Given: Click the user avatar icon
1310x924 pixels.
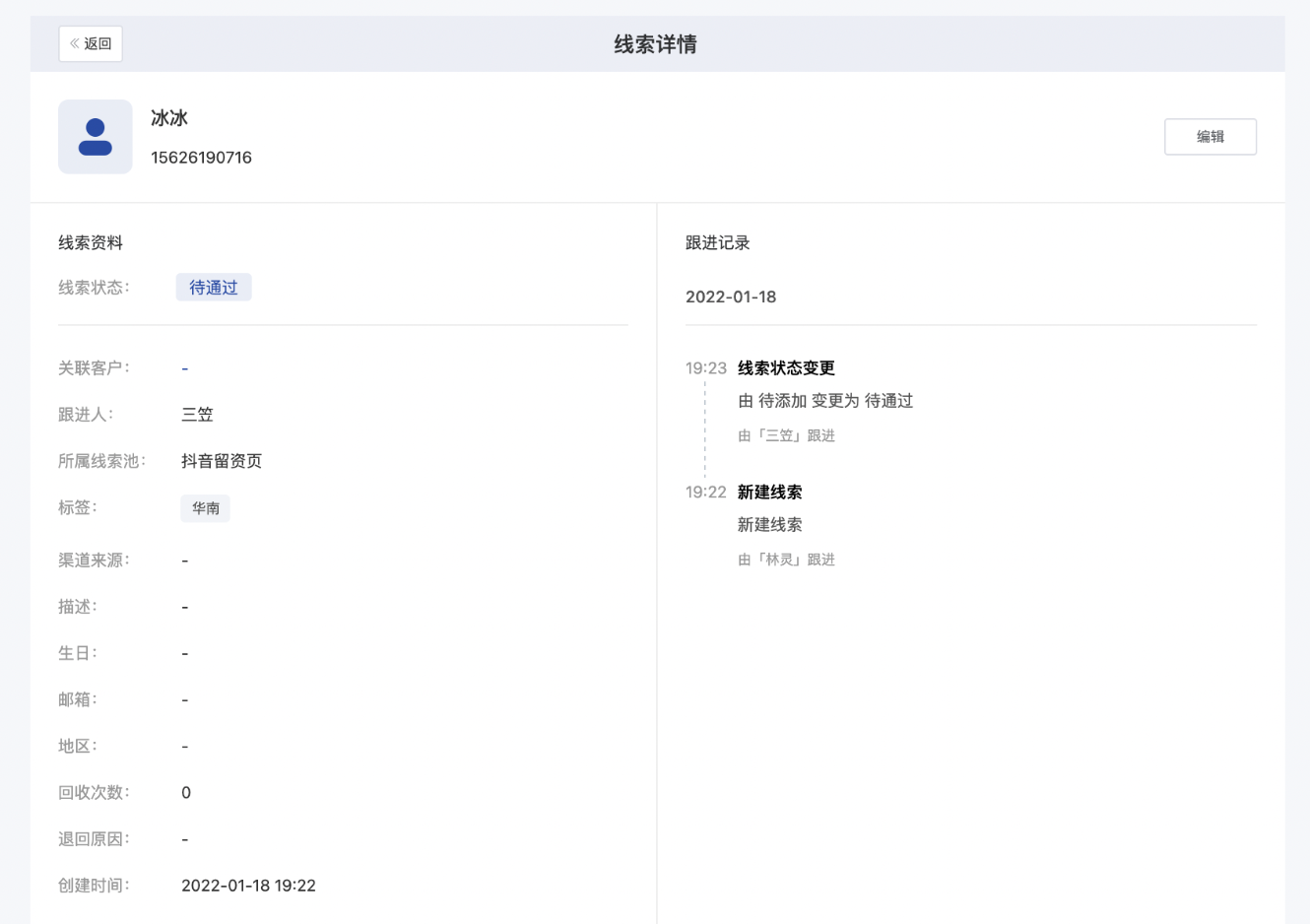Looking at the screenshot, I should tap(96, 137).
